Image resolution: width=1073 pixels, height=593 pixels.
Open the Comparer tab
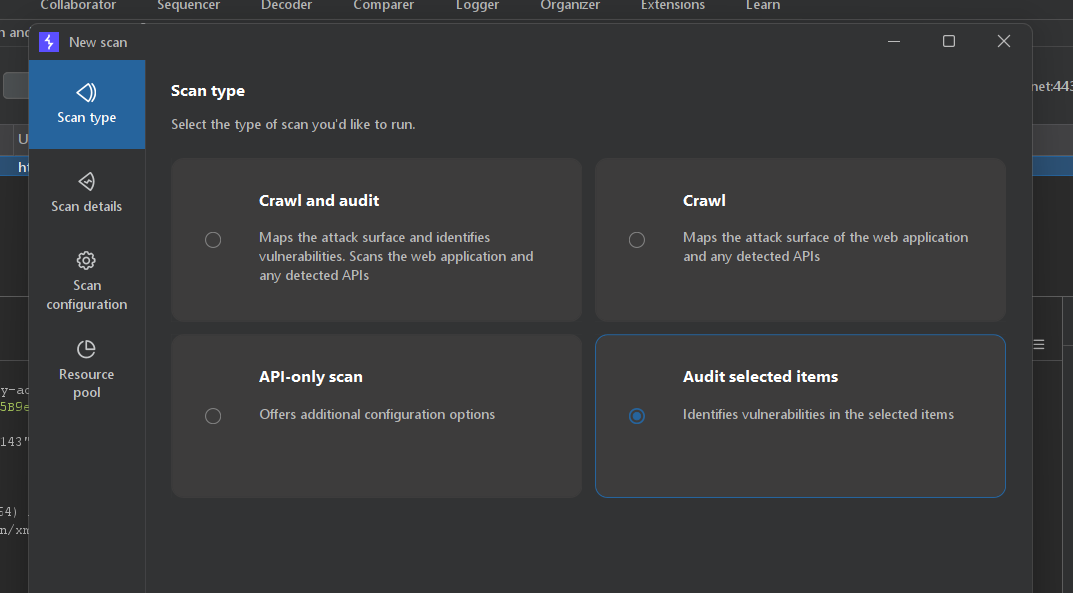[383, 6]
